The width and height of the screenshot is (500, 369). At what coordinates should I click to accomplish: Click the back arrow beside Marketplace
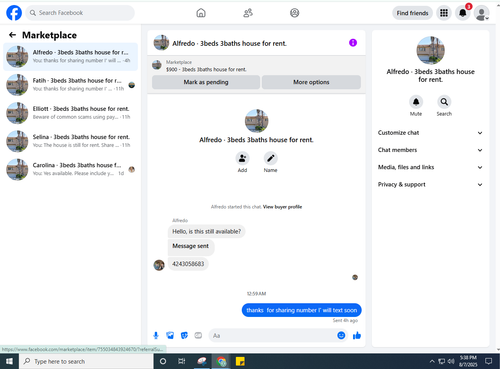[x=12, y=35]
